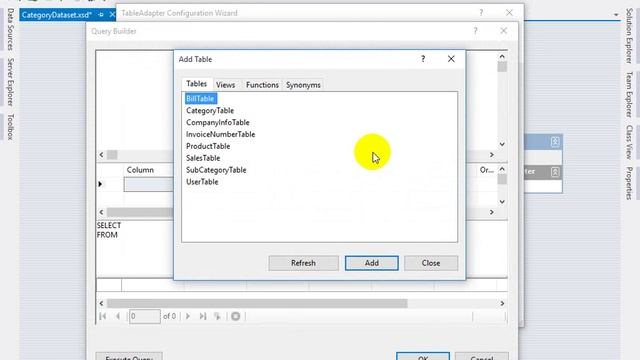Click the Column header in criteria grid
This screenshot has width=640, height=360.
pos(140,170)
